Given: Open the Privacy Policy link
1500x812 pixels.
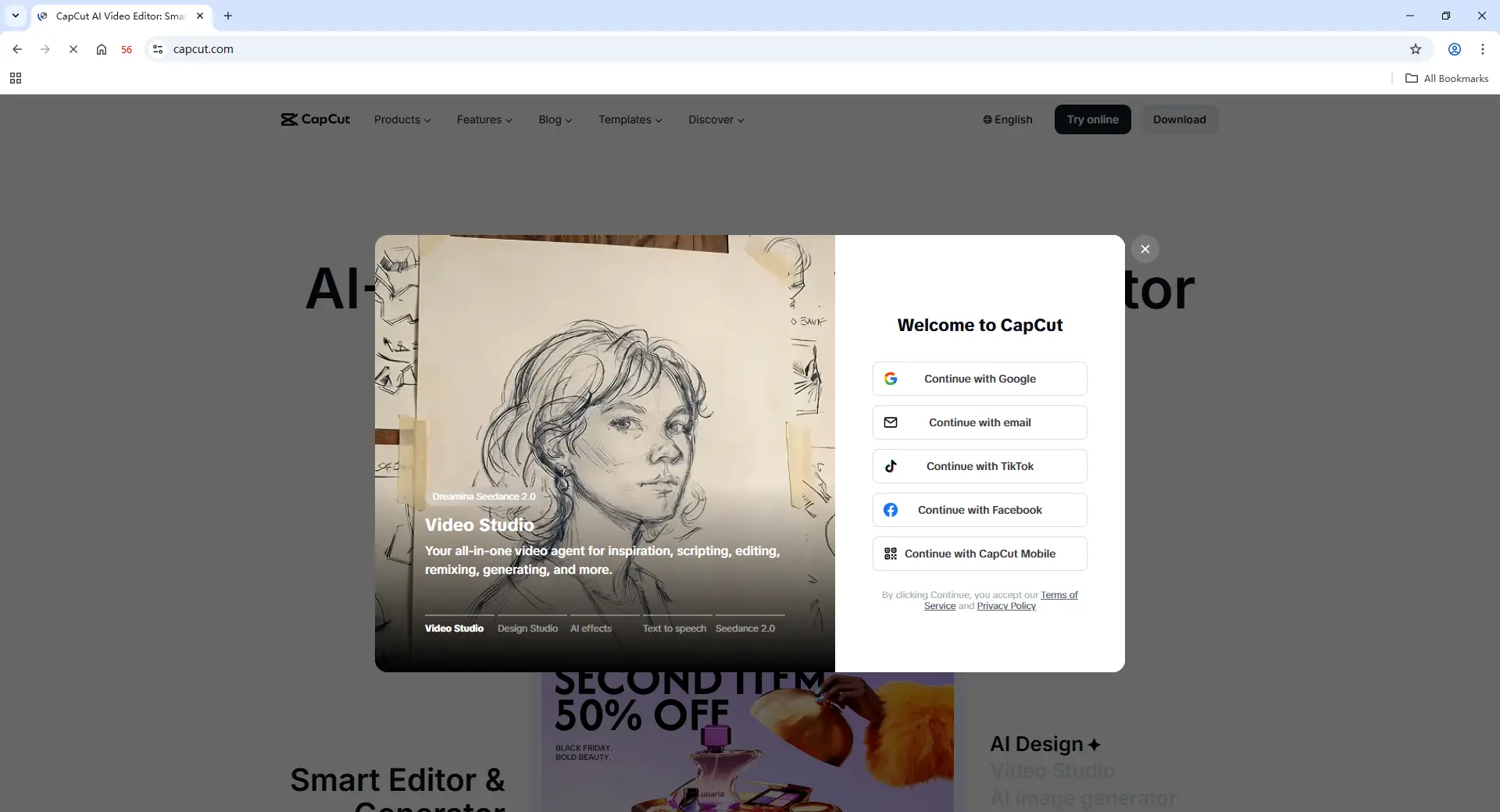Looking at the screenshot, I should [1006, 606].
